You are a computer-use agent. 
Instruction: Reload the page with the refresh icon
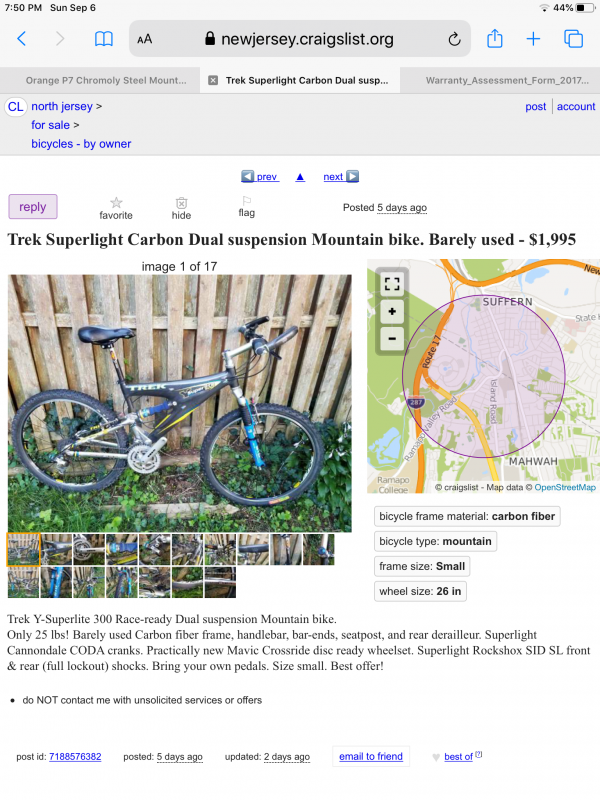coord(454,40)
